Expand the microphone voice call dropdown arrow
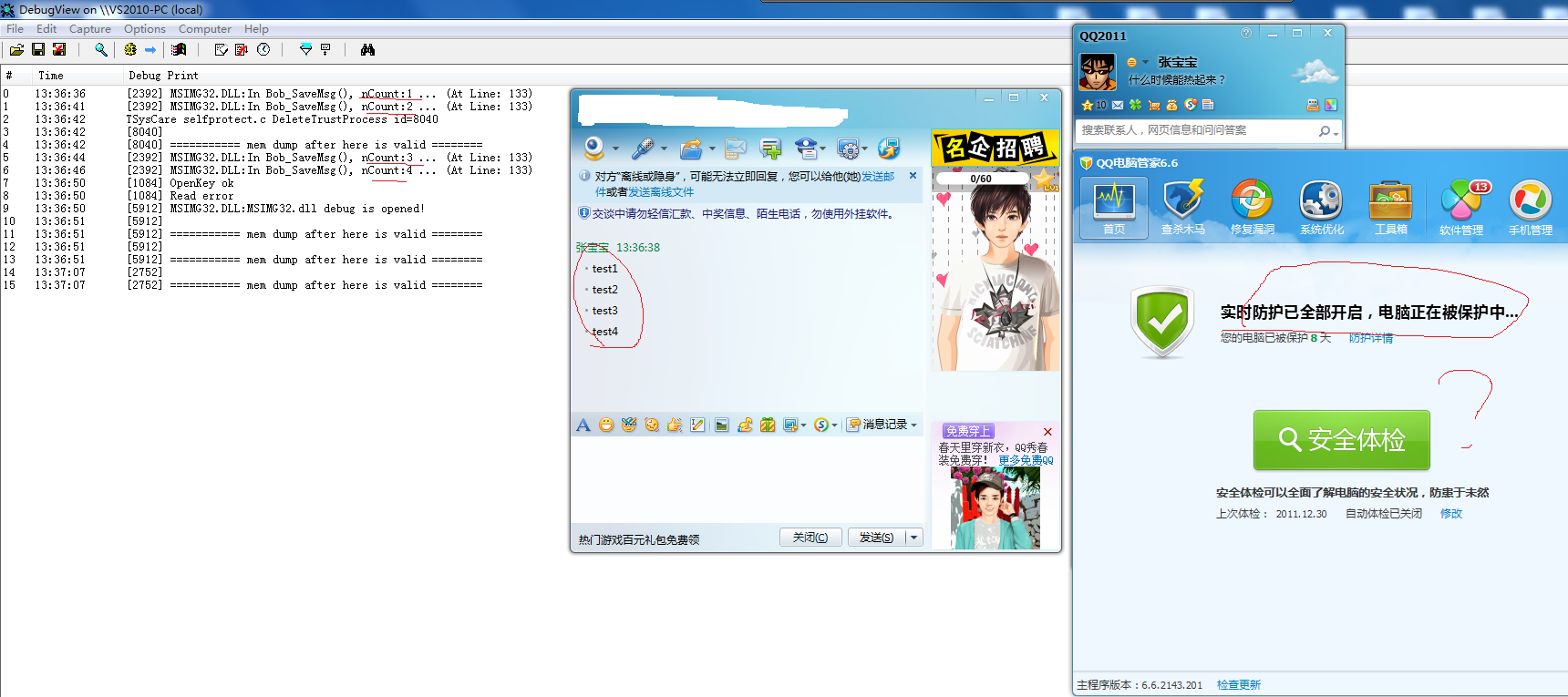 (664, 149)
